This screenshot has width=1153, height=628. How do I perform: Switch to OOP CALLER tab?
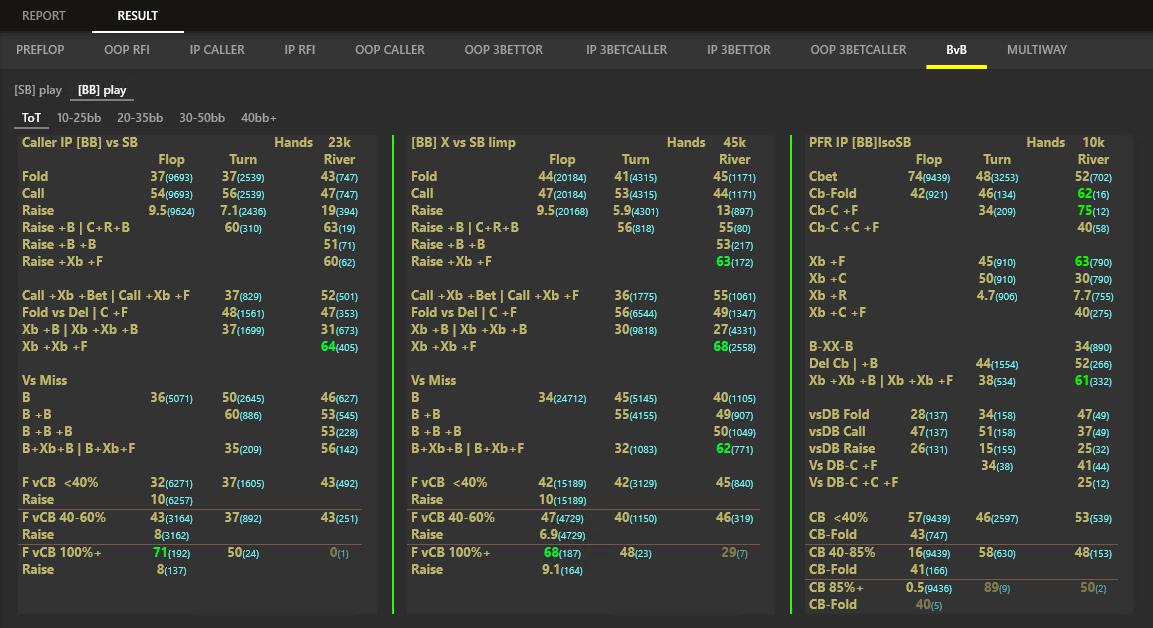pyautogui.click(x=390, y=50)
